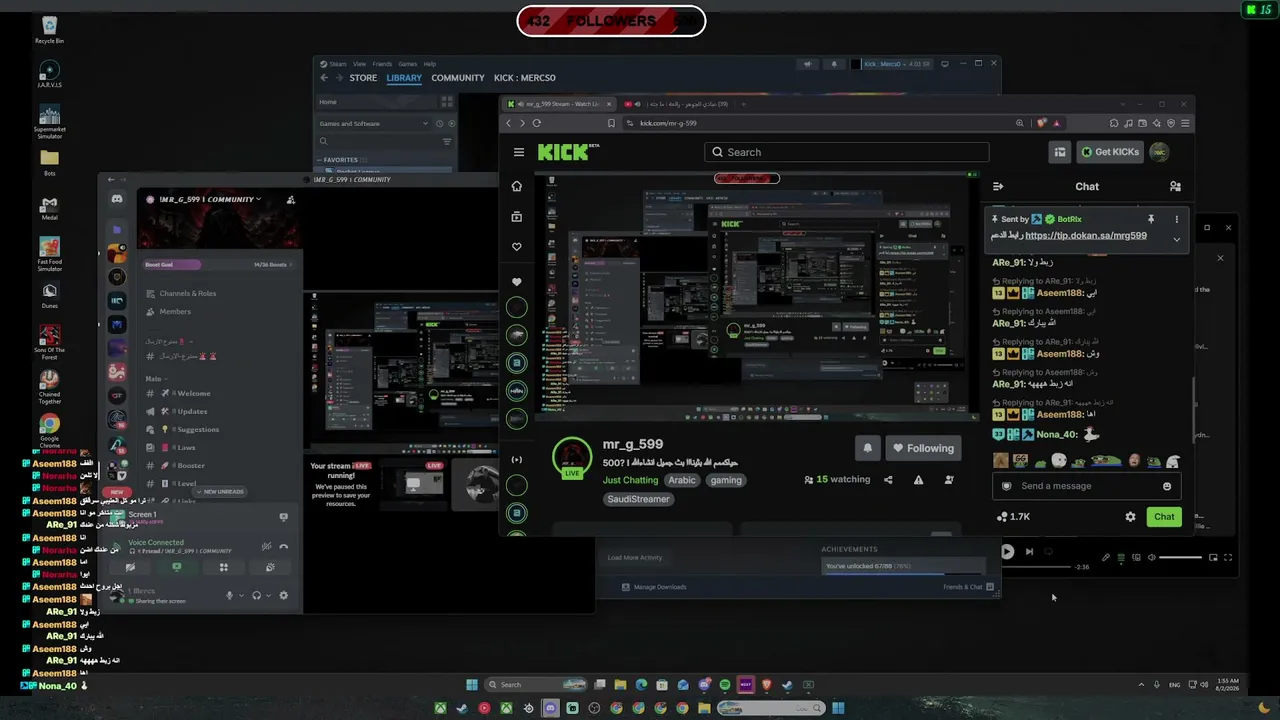Collapse Steam Favorites section

click(341, 160)
